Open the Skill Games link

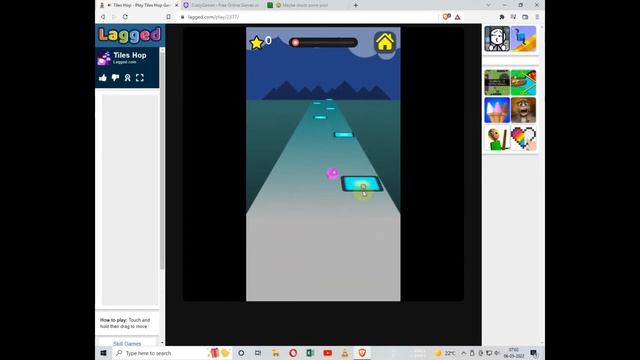(127, 344)
